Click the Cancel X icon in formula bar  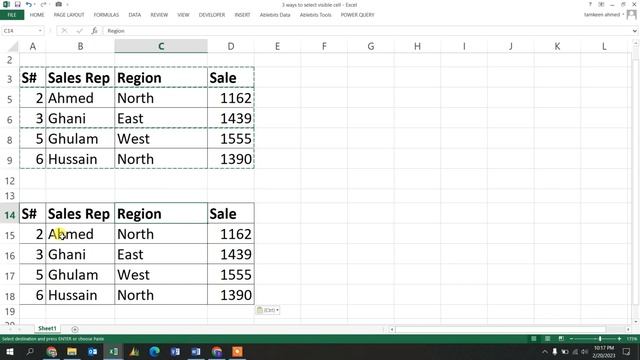[64, 31]
